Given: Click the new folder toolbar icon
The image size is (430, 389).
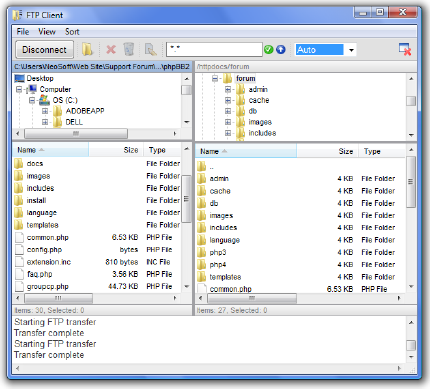Looking at the screenshot, I should click(87, 50).
